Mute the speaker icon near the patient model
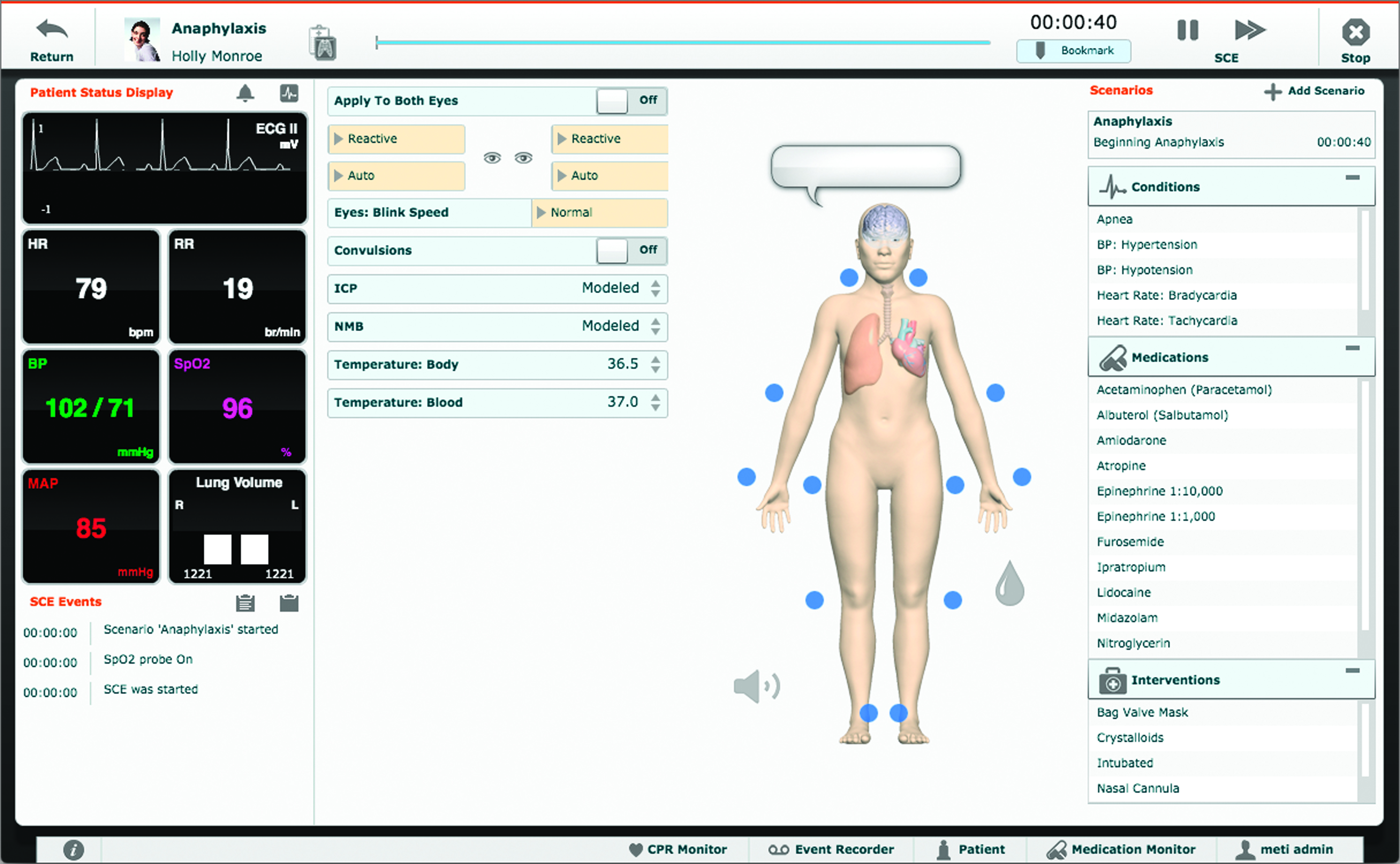Image resolution: width=1400 pixels, height=864 pixels. (x=755, y=686)
